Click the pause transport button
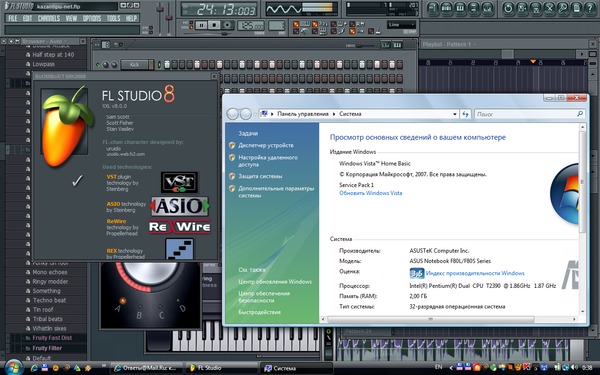The image size is (600, 375). [x=201, y=26]
